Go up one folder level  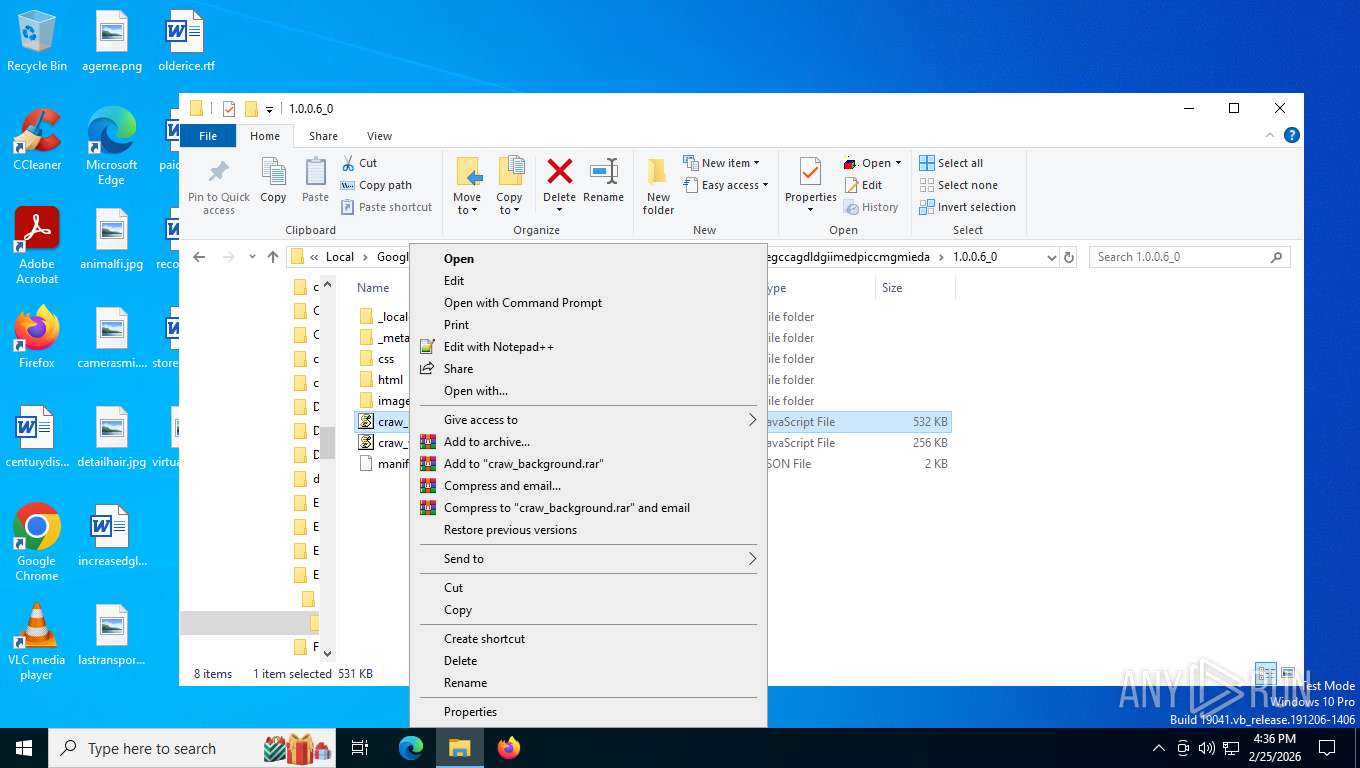273,257
